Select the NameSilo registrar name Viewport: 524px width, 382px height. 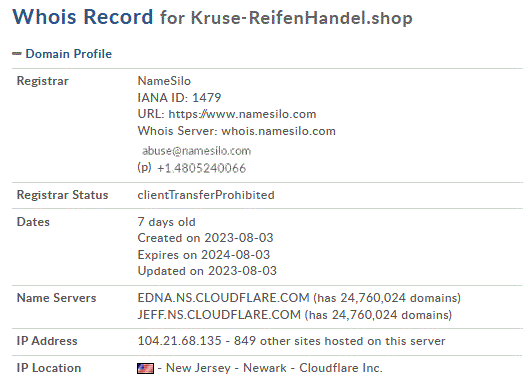click(164, 81)
